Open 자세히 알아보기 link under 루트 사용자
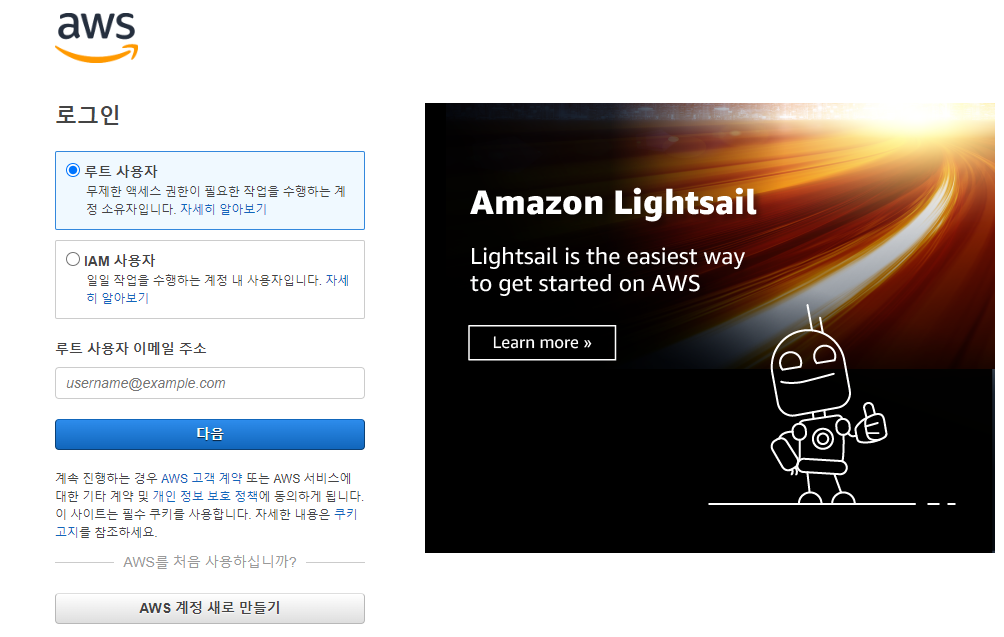Image resolution: width=1004 pixels, height=637 pixels. (223, 209)
